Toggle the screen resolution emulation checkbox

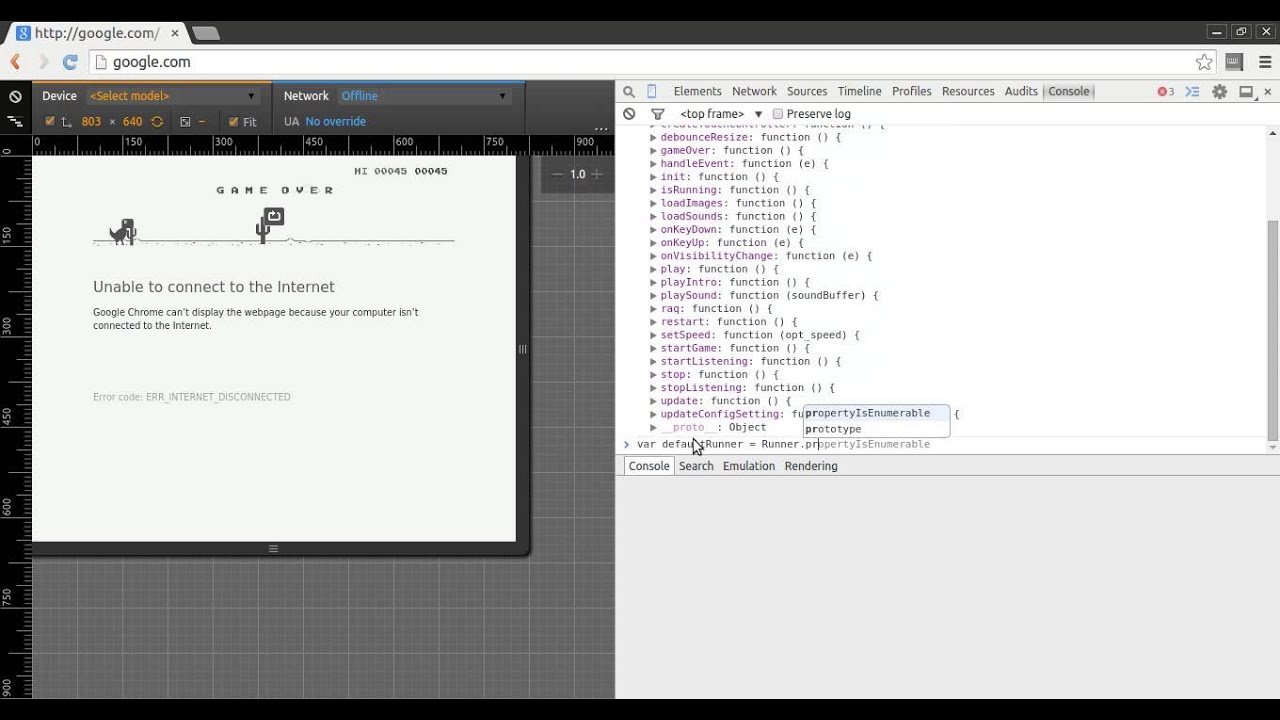pos(50,122)
